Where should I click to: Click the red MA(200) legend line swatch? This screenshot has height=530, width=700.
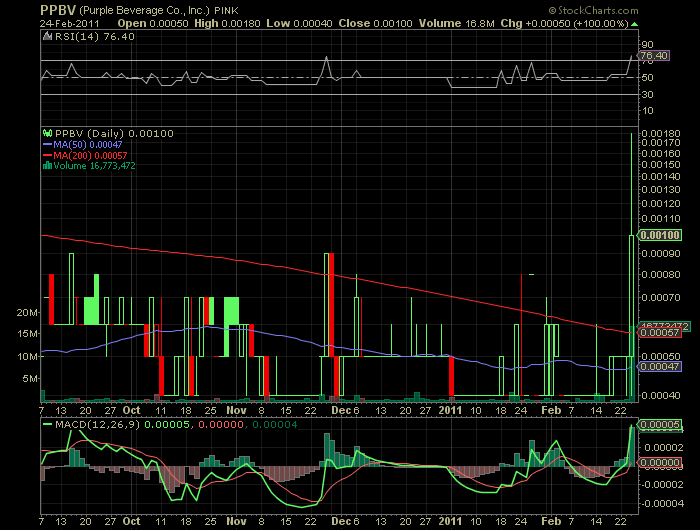(48, 155)
